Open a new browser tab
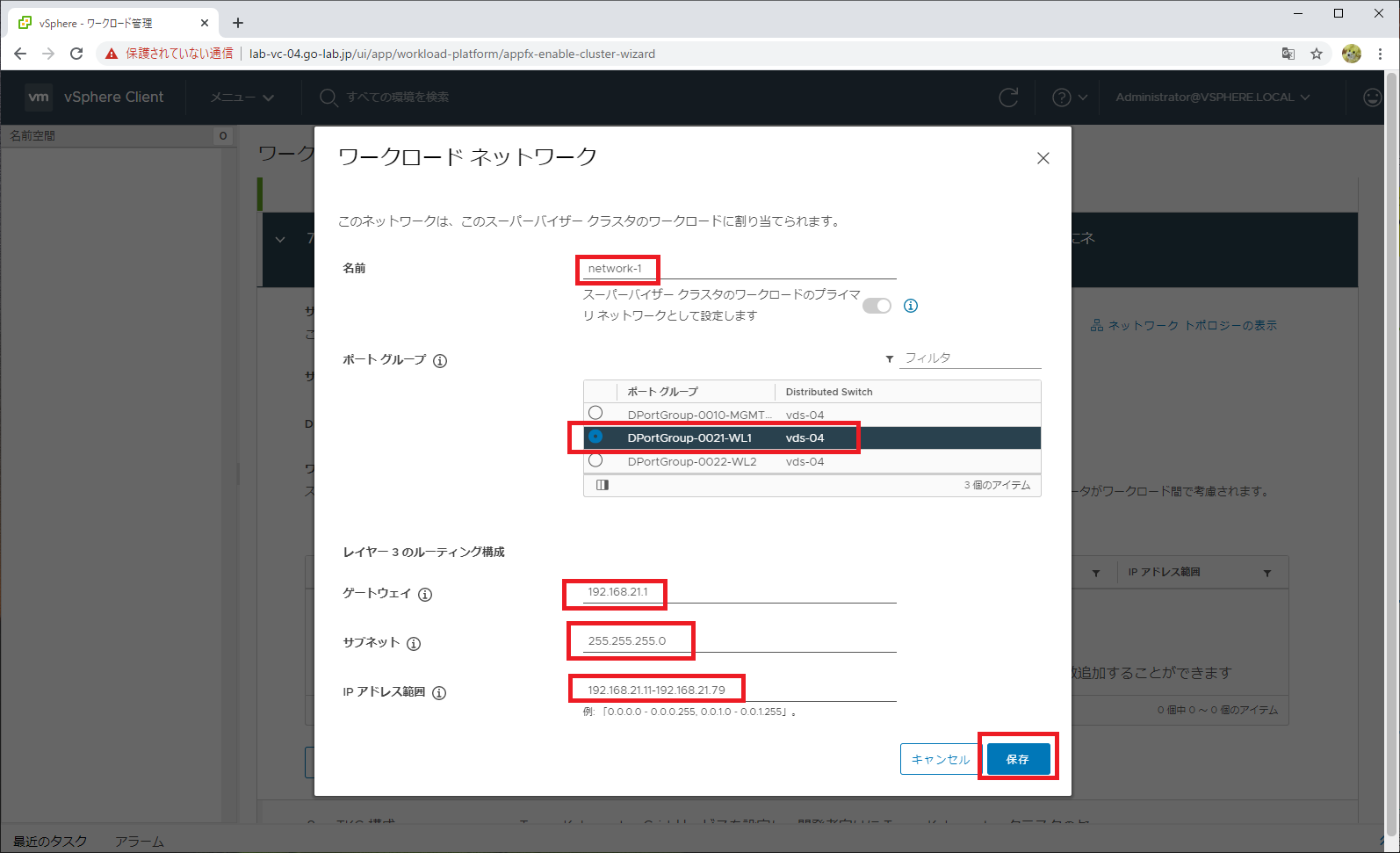 coord(238,23)
